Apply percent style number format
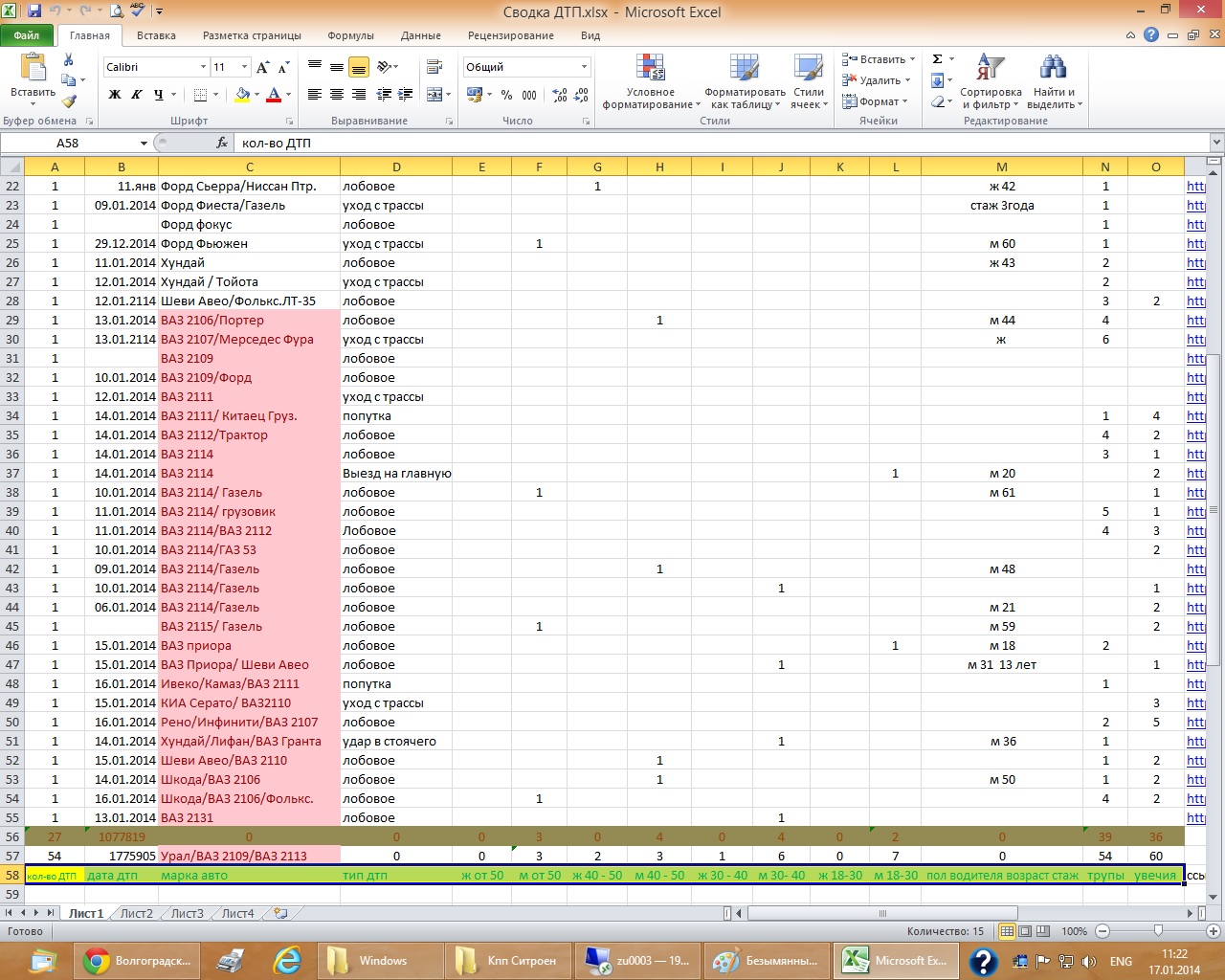This screenshot has height=980, width=1225. click(x=506, y=95)
